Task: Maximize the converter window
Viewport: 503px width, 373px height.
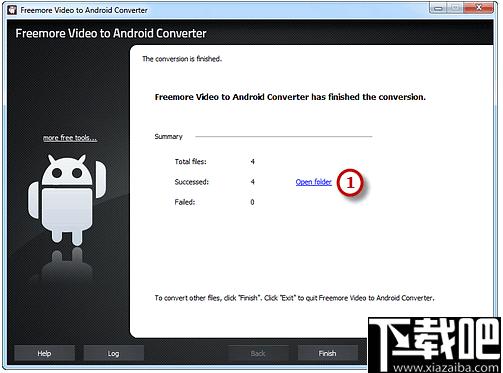Action: (455, 8)
